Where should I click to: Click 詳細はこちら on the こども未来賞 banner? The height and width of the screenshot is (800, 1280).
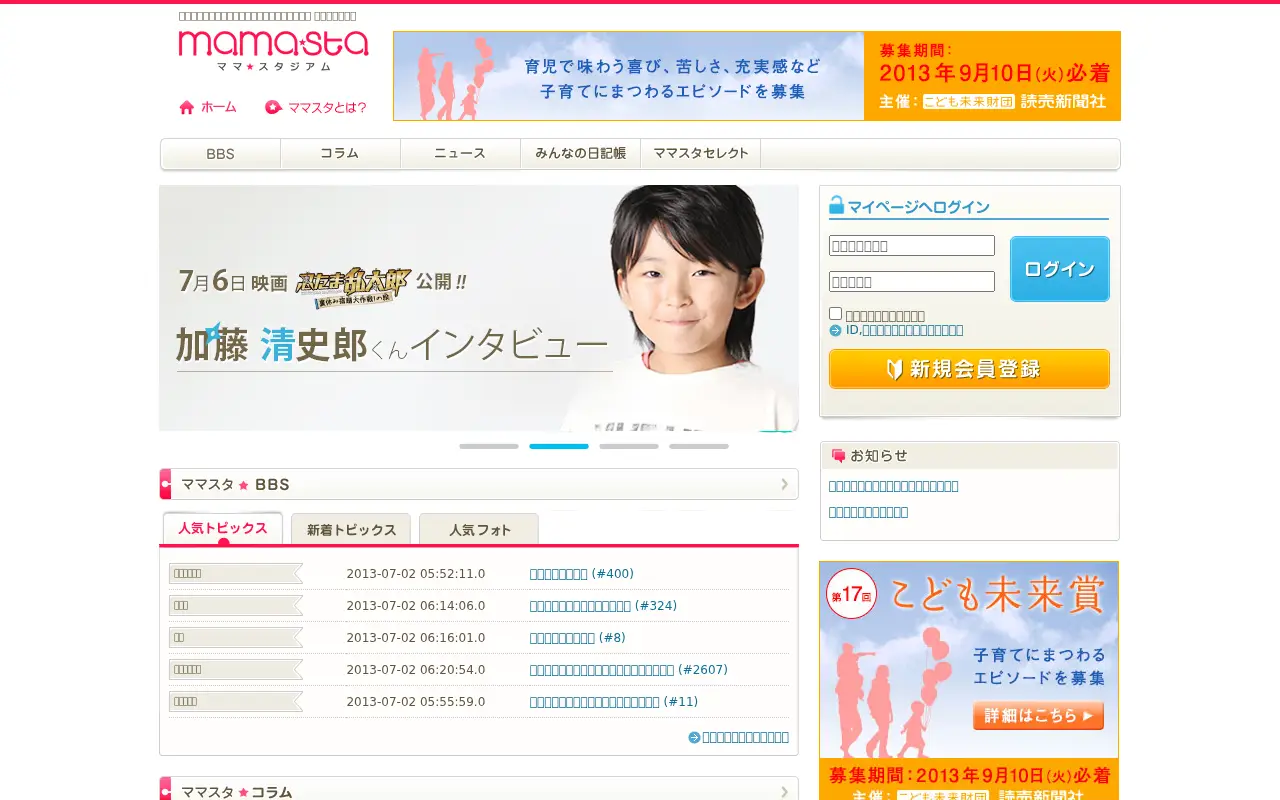(x=1038, y=715)
